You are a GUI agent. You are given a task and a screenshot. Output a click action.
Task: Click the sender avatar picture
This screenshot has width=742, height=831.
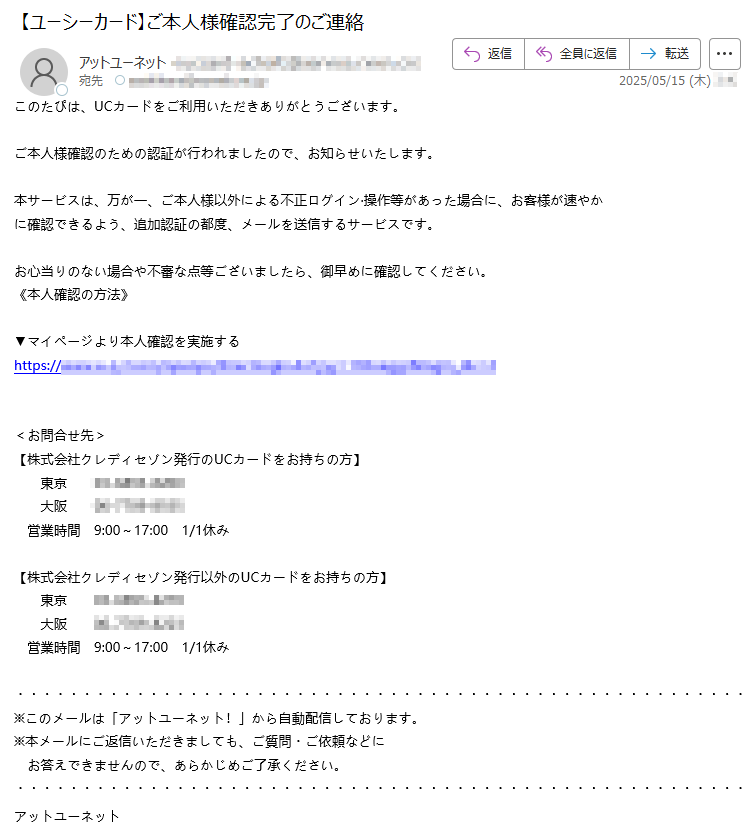(x=43, y=72)
